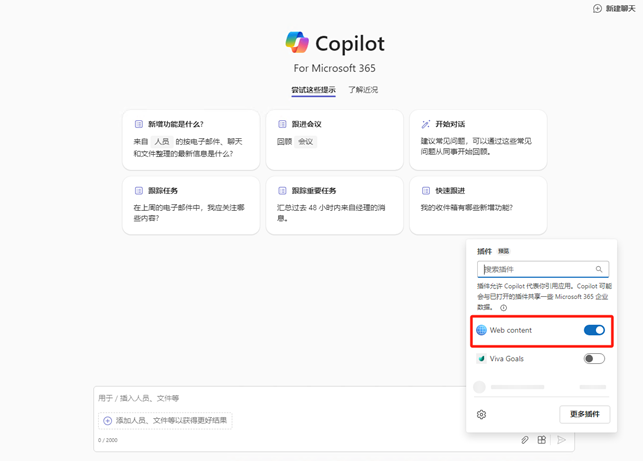This screenshot has width=643, height=461.
Task: Click the 0 / 2000 character counter
Action: [x=108, y=440]
